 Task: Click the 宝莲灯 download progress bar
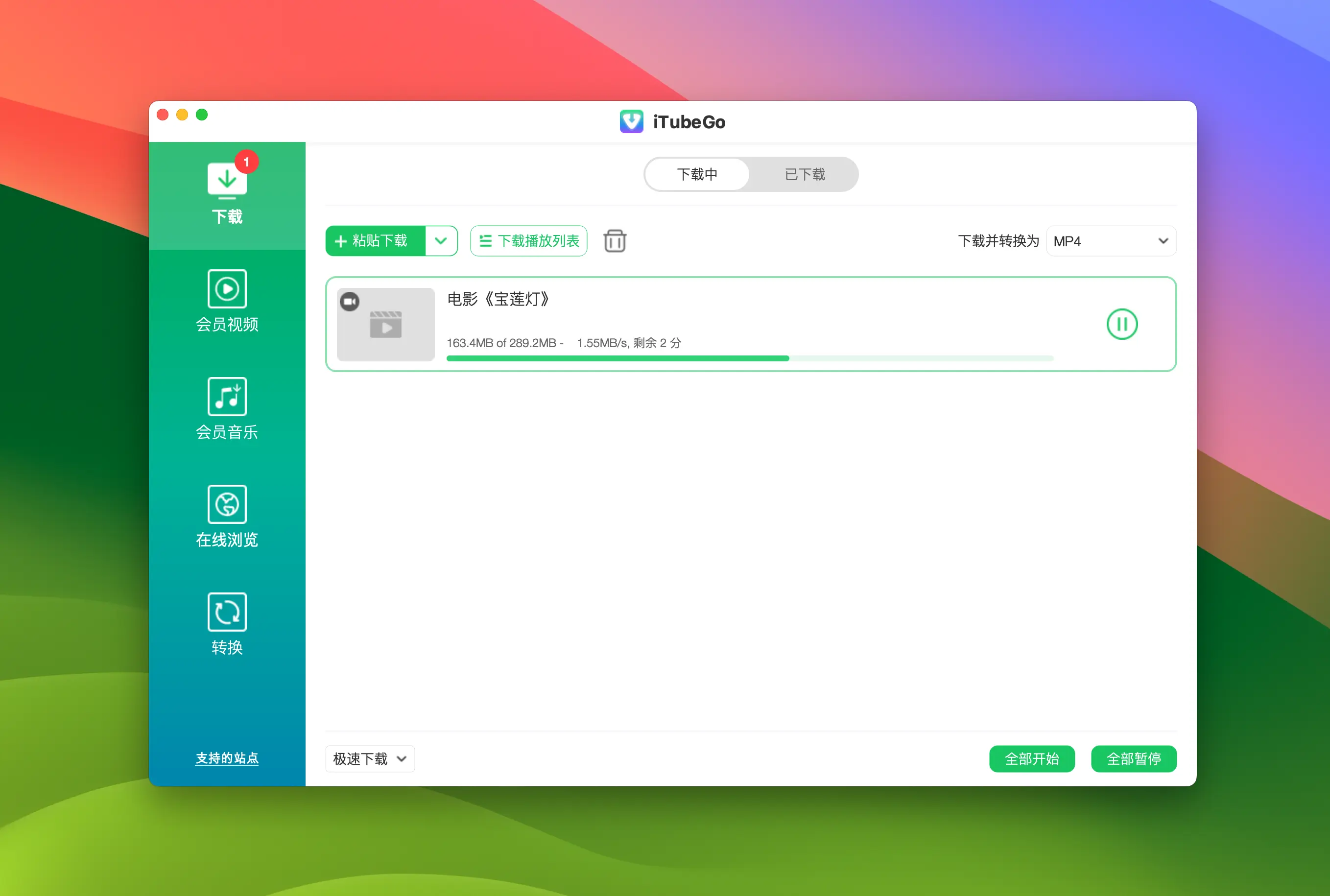click(x=749, y=358)
